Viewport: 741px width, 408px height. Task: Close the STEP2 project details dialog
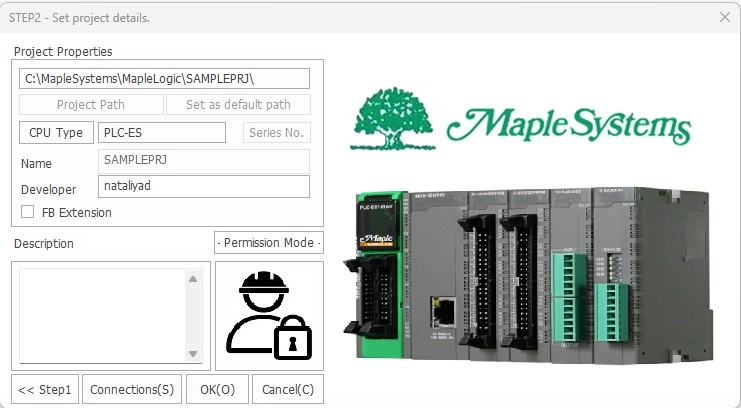click(724, 17)
